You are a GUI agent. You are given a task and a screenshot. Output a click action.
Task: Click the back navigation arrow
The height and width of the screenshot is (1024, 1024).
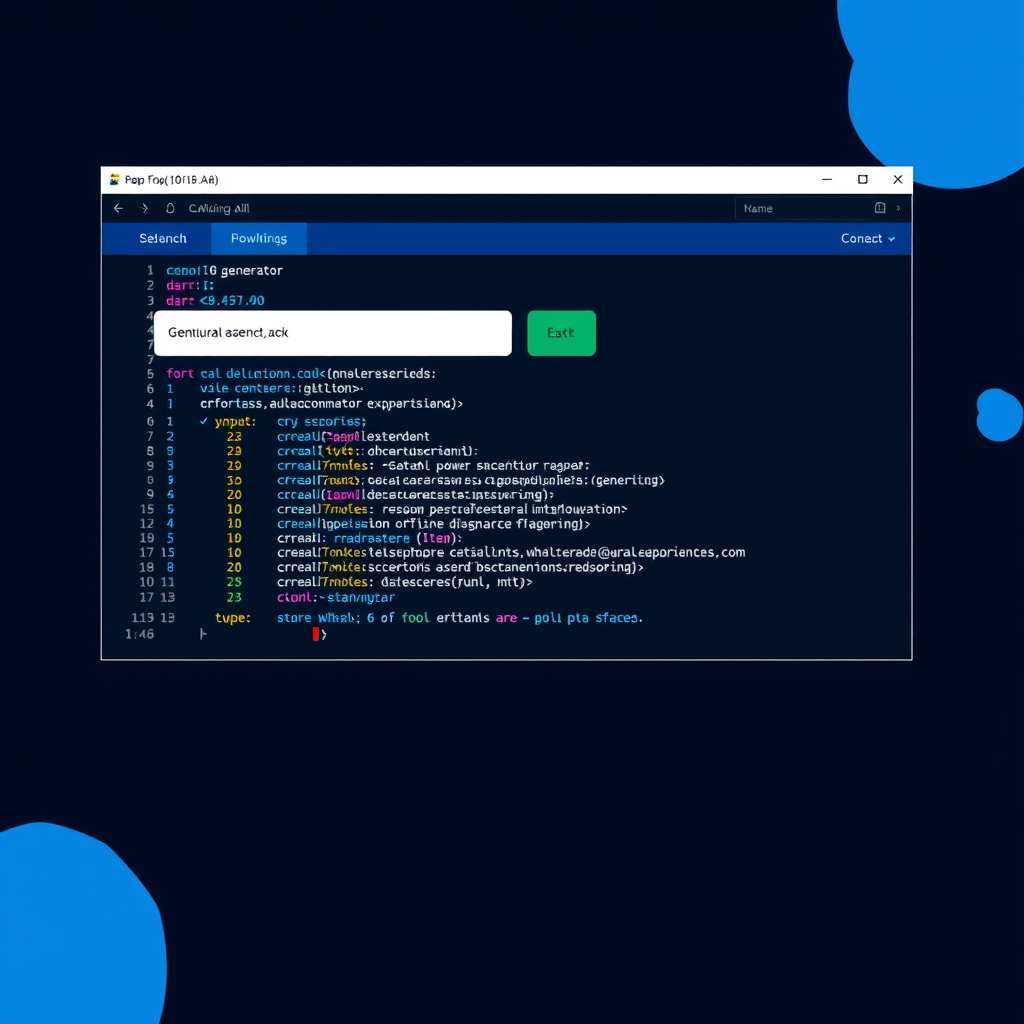(x=118, y=208)
